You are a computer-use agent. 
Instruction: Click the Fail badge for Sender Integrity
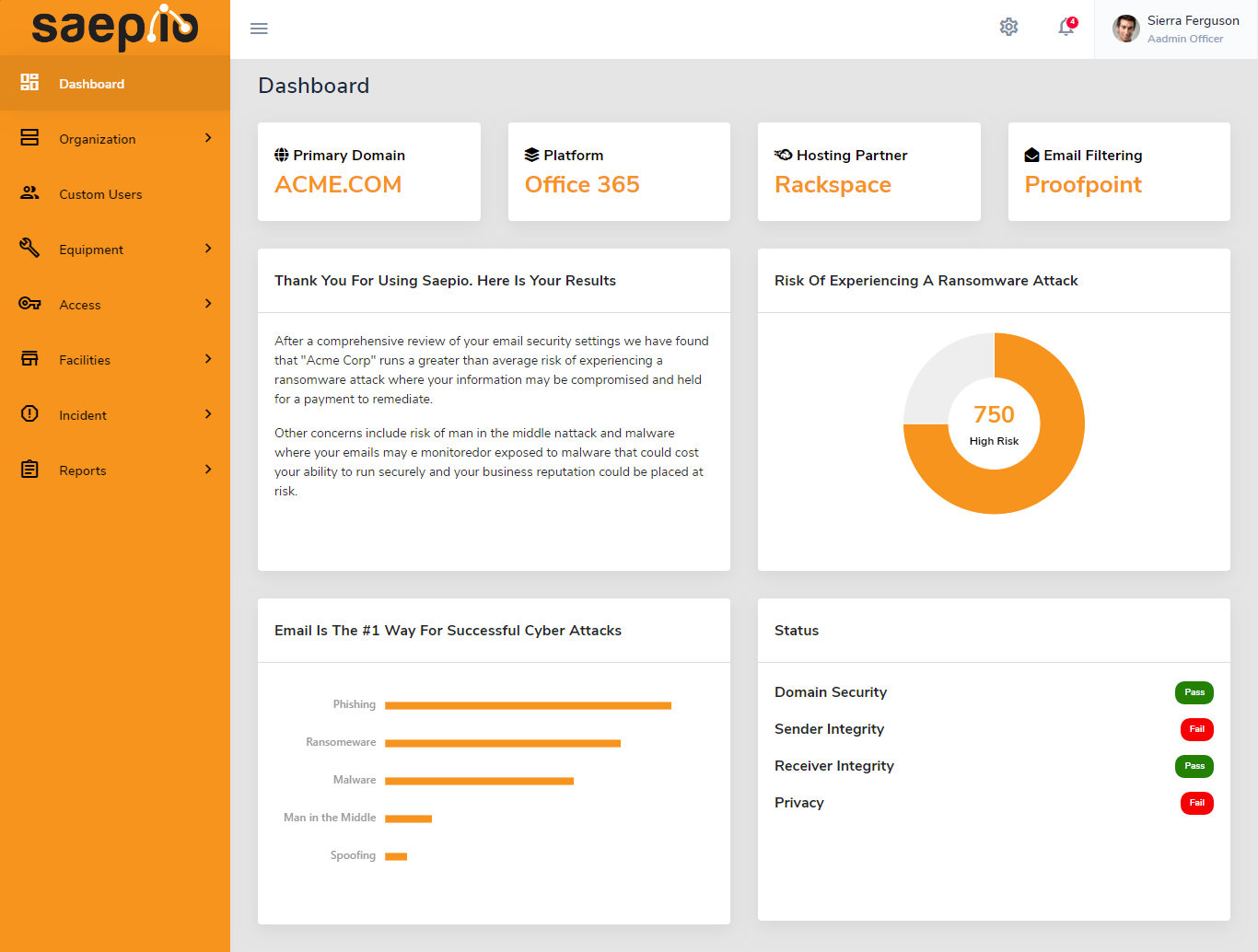tap(1196, 729)
